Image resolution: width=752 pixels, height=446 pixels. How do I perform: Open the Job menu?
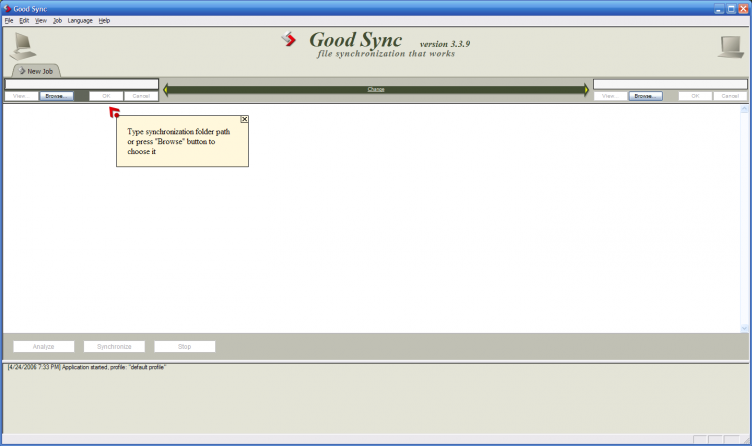coord(57,20)
